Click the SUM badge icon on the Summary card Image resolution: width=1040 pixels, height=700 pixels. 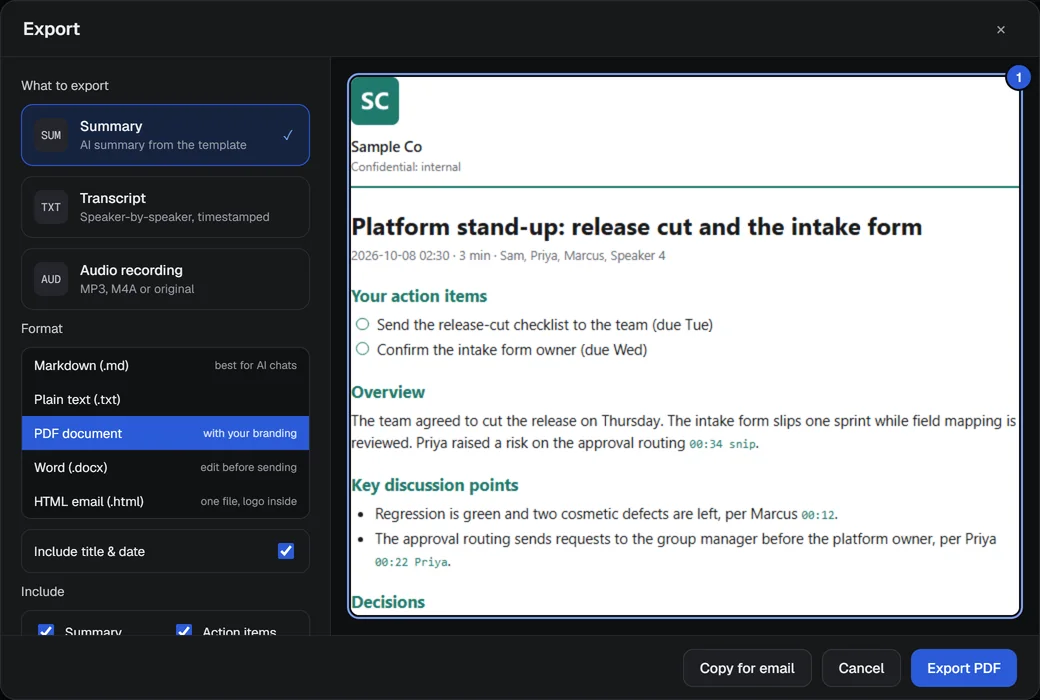(51, 135)
